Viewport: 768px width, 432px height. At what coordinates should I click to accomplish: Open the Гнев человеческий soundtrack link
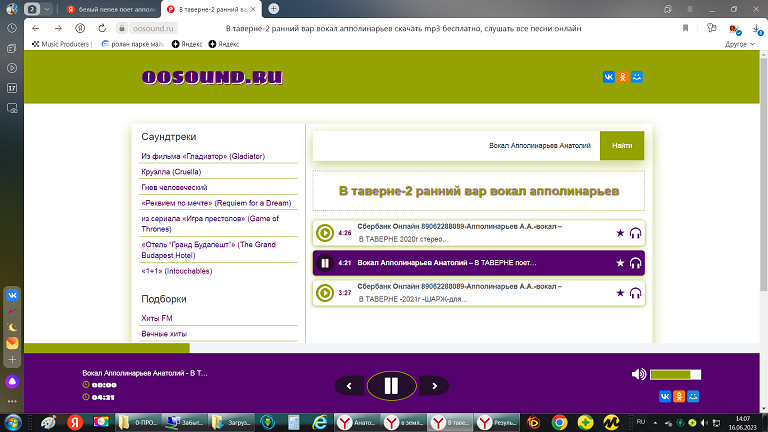(x=174, y=188)
